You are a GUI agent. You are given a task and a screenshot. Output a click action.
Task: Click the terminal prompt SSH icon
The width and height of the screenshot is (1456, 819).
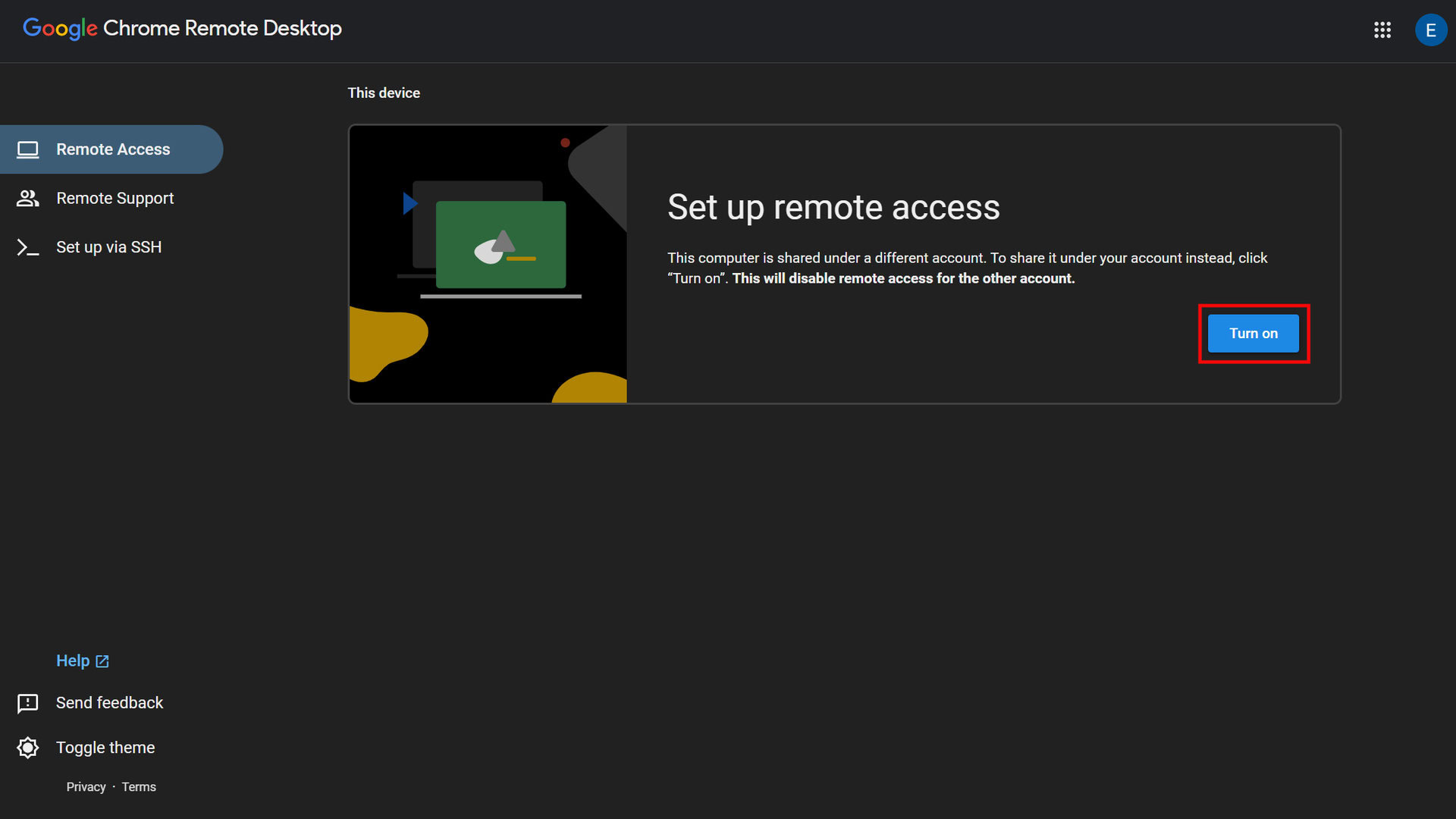(28, 247)
